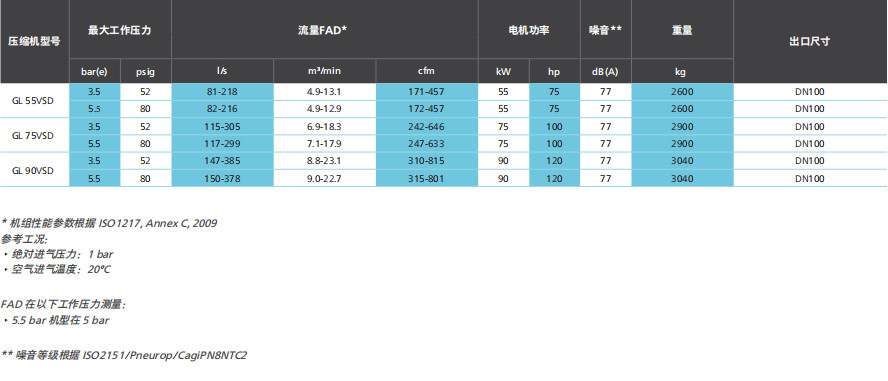Click the 247-633 cfm value
Screen dimensions: 888x381
click(427, 144)
